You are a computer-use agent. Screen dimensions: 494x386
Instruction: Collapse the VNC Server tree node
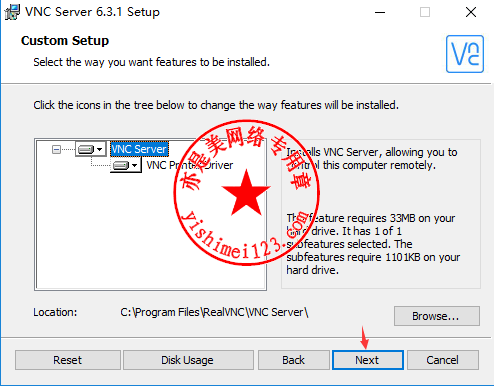click(56, 149)
